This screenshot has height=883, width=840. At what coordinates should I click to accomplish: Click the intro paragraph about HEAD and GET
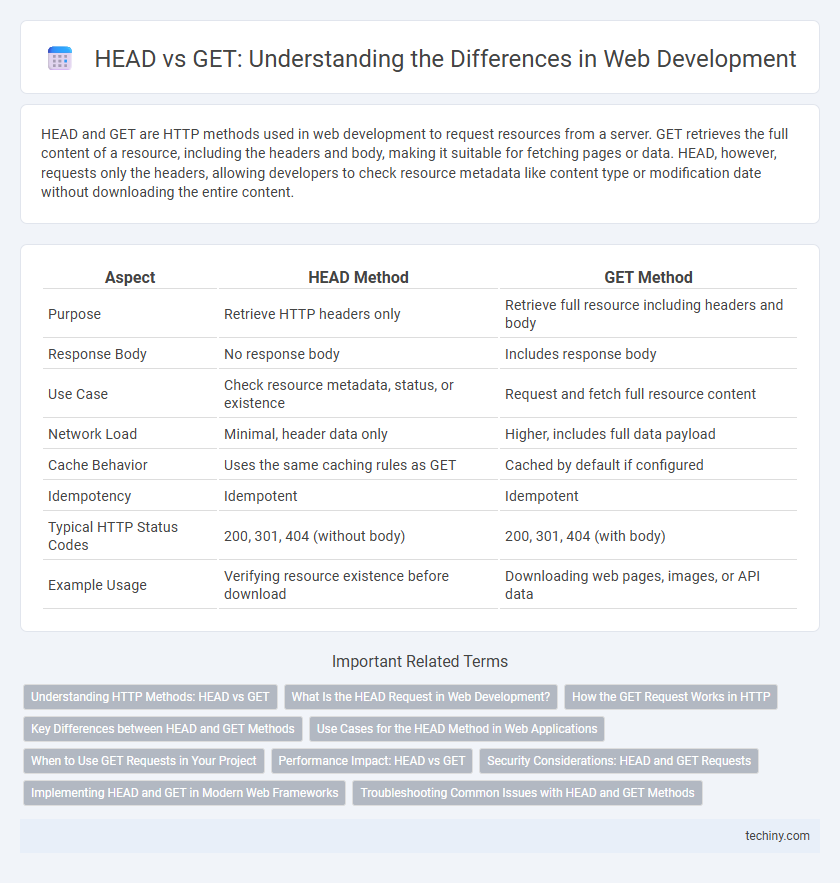click(x=414, y=163)
